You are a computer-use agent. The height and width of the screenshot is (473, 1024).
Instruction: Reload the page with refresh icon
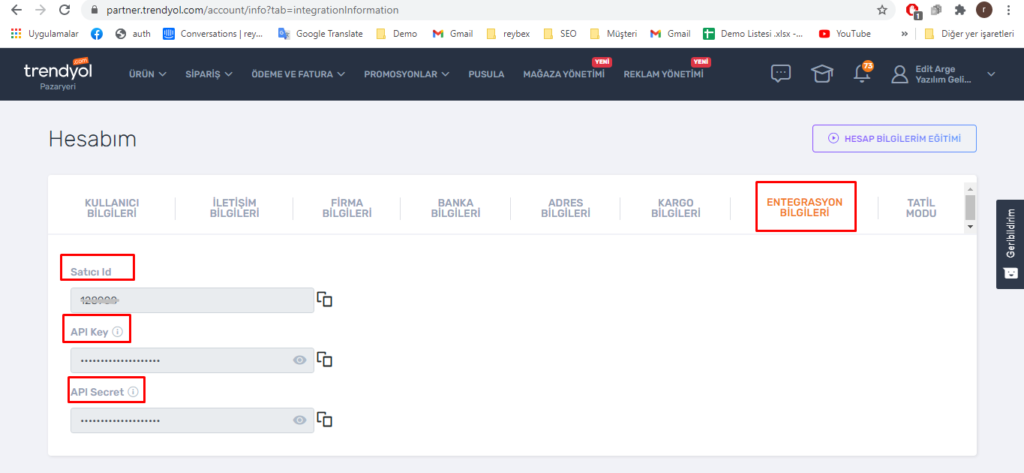(64, 10)
